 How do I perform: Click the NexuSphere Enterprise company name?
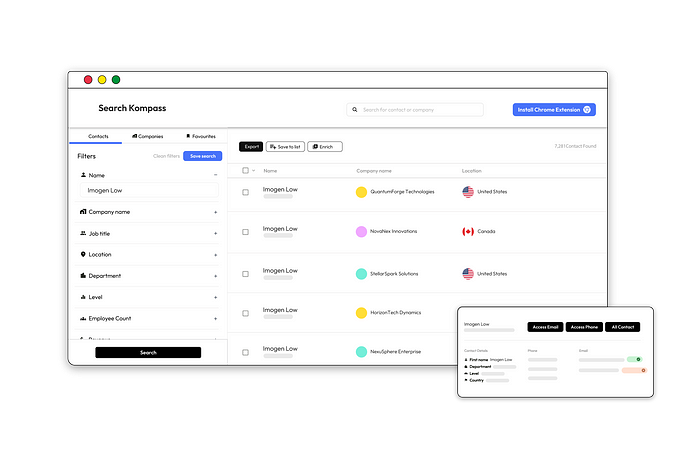pyautogui.click(x=396, y=351)
